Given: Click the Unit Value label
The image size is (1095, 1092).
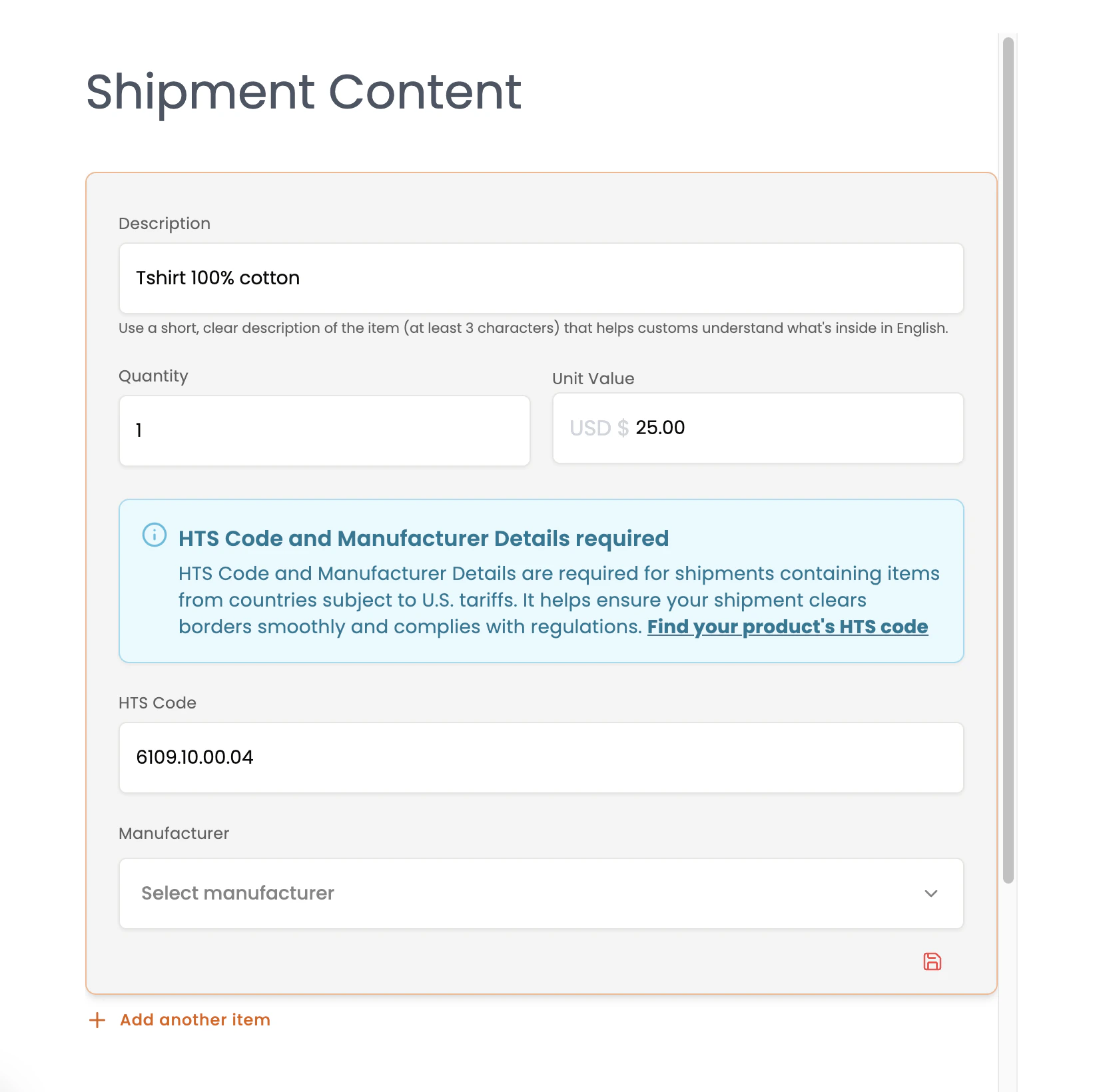Looking at the screenshot, I should tap(593, 379).
